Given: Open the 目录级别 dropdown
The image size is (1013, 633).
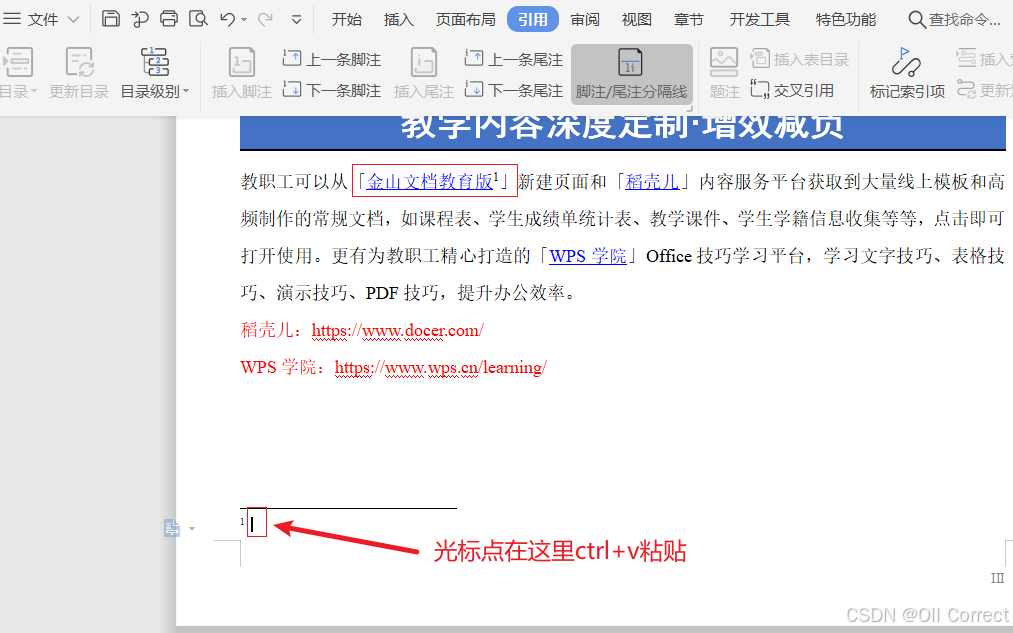Looking at the screenshot, I should (x=155, y=73).
